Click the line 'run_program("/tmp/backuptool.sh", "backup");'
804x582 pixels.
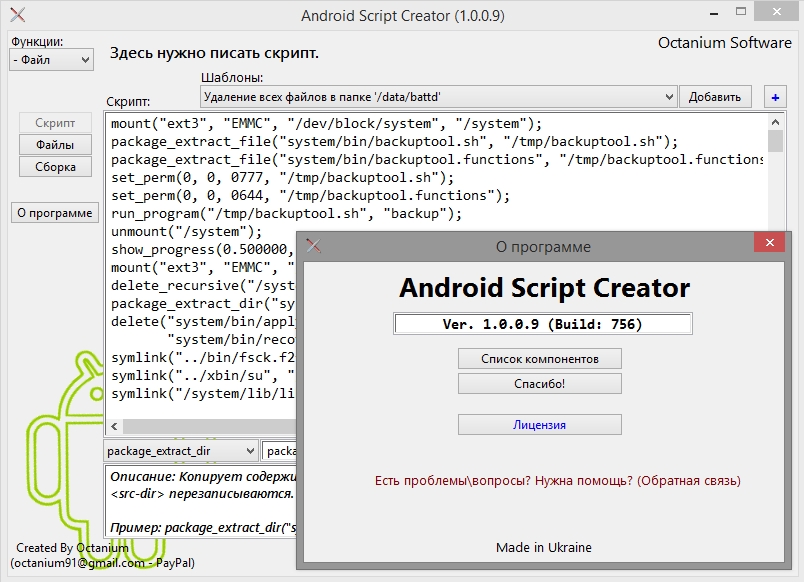click(286, 214)
